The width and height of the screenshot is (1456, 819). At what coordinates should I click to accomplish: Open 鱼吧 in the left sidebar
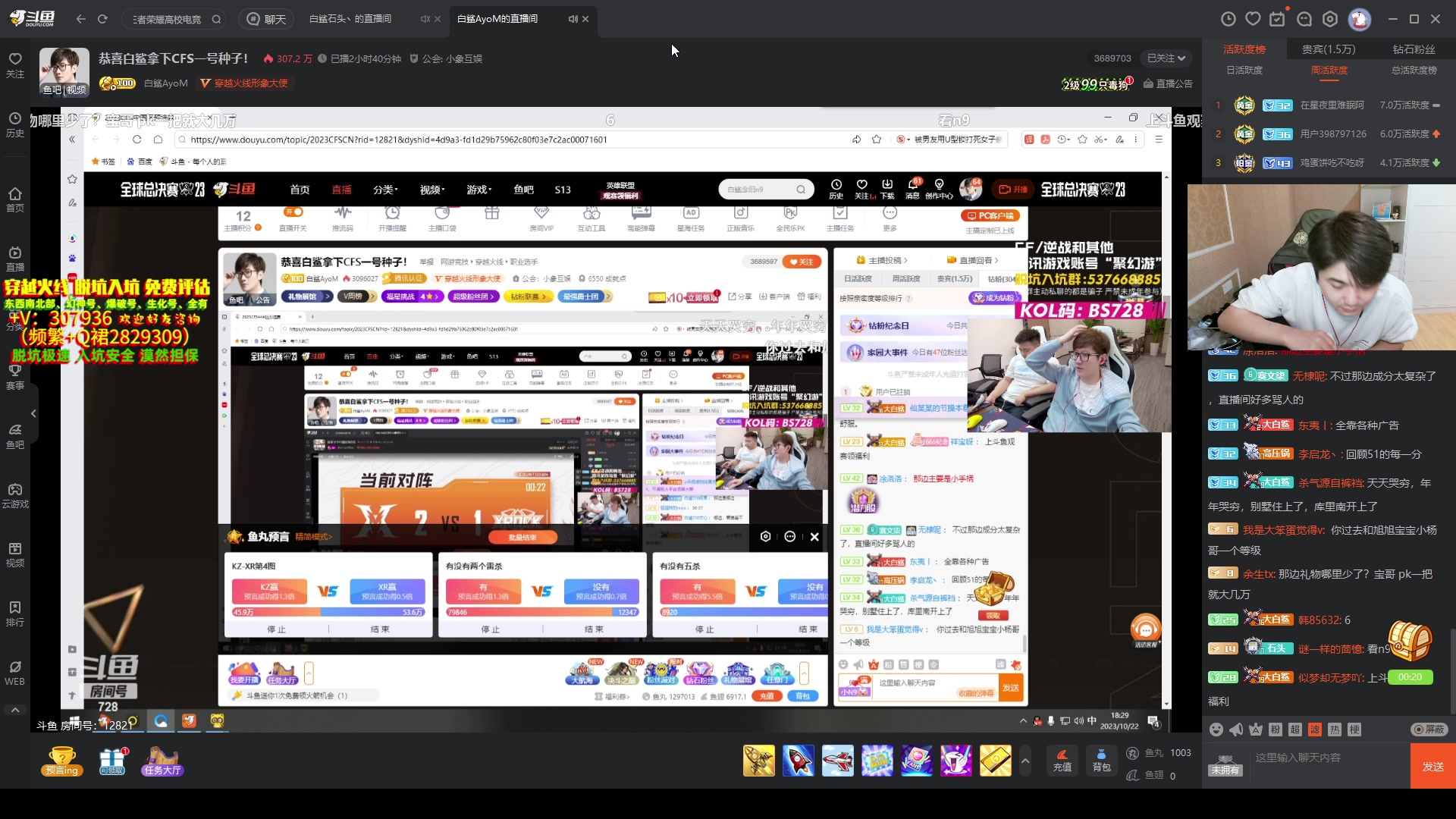[15, 436]
